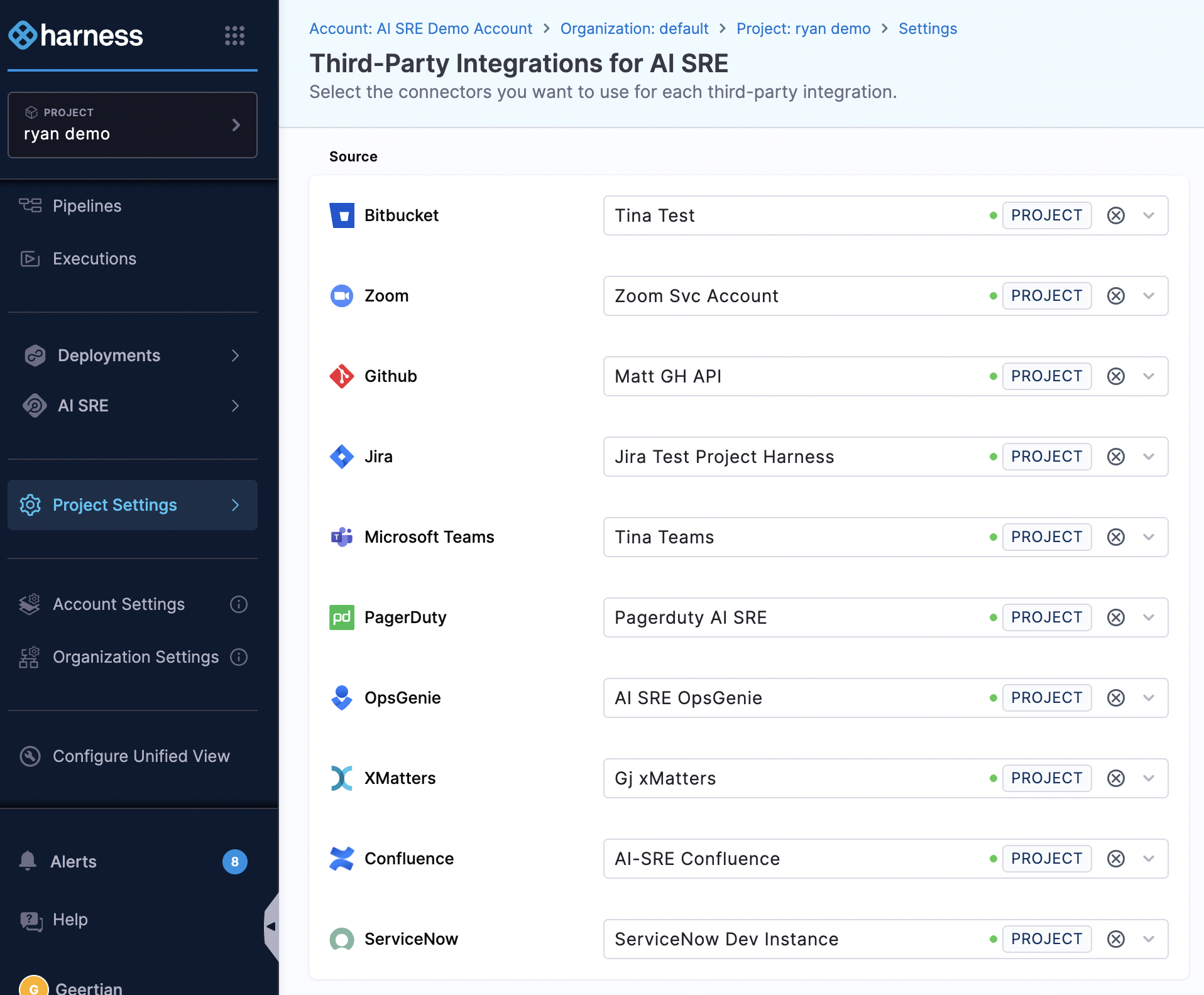The width and height of the screenshot is (1204, 995).
Task: Collapse the left sidebar with the arrow handle
Action: coord(271,927)
